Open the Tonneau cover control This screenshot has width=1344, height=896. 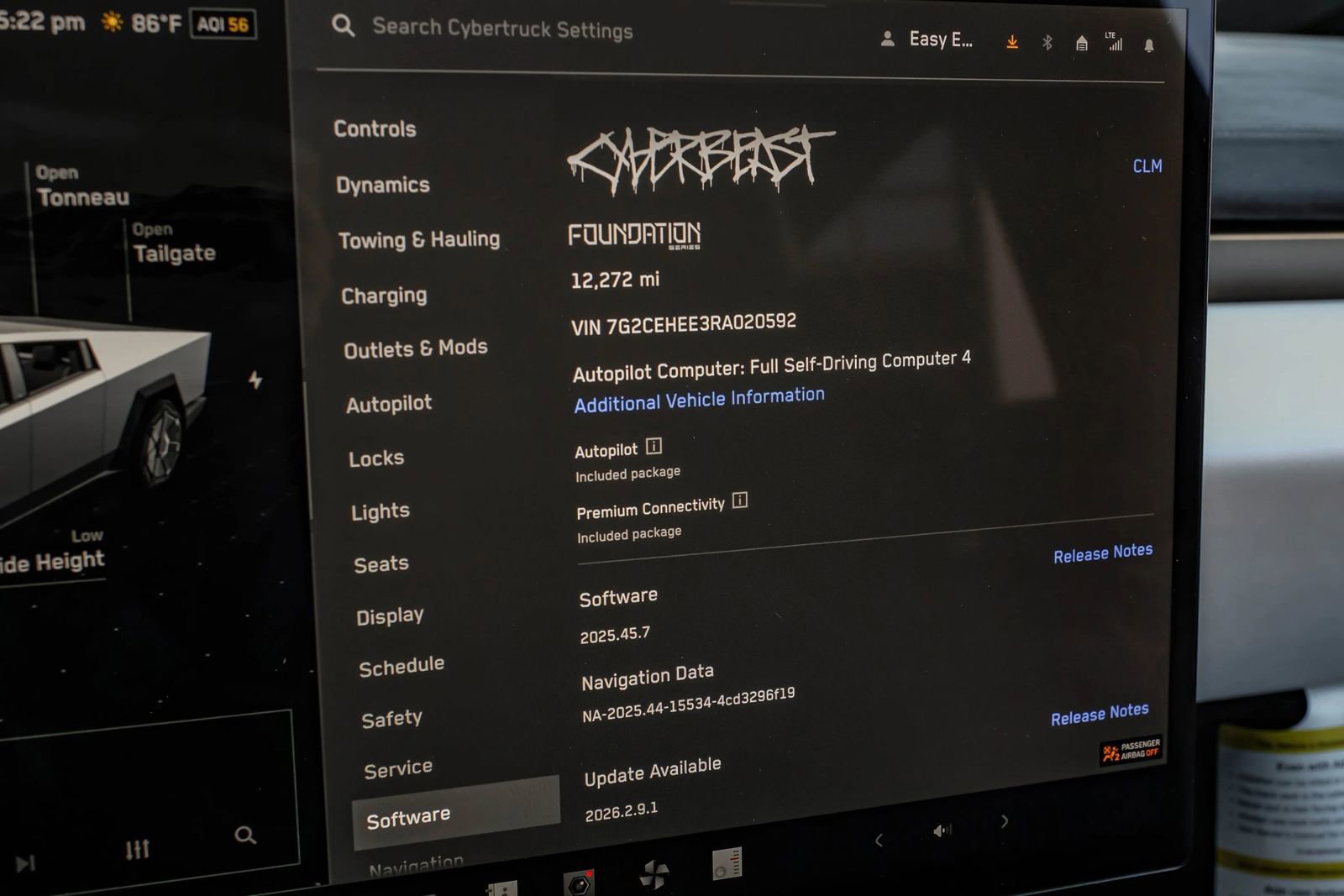point(82,186)
